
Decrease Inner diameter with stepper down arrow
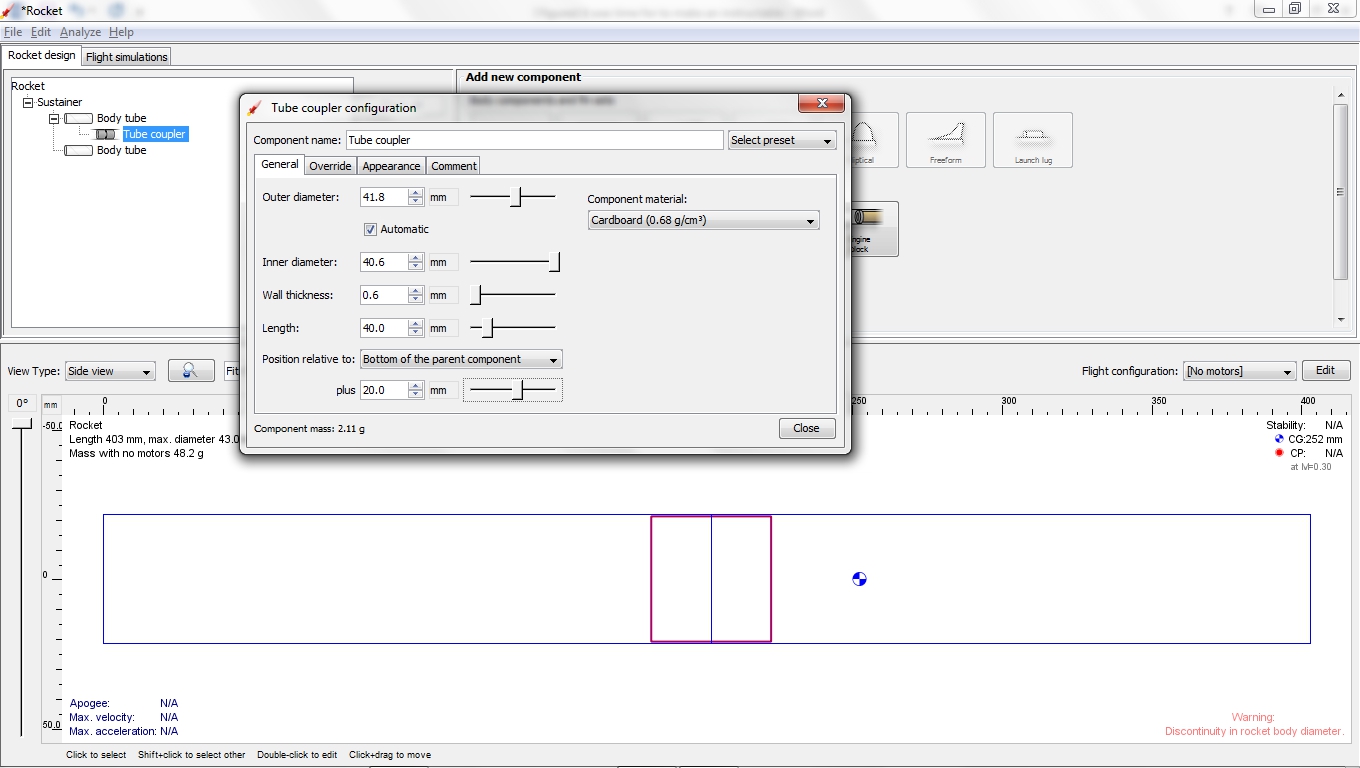tap(416, 267)
